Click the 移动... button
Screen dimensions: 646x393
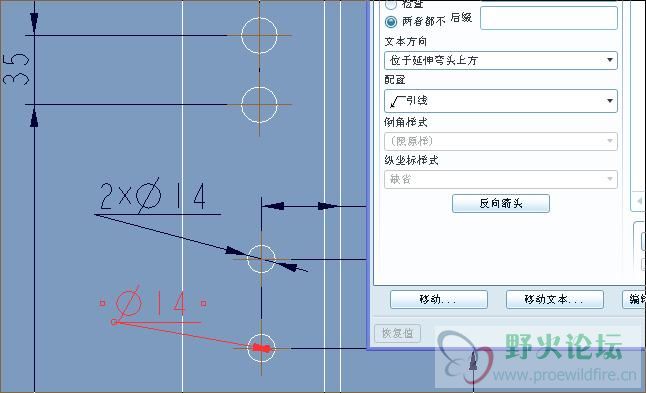[x=439, y=299]
